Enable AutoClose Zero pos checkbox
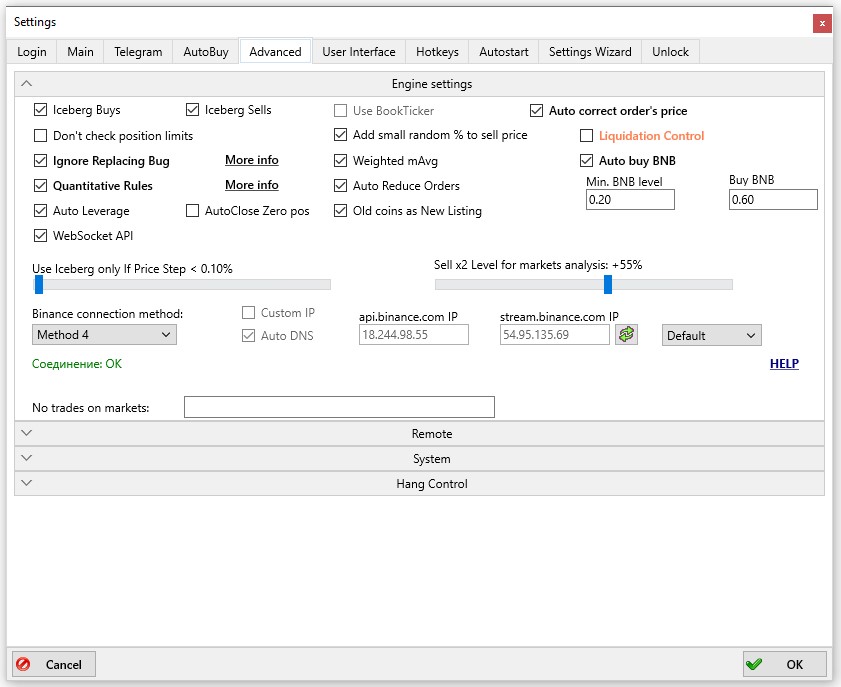This screenshot has height=687, width=841. click(x=193, y=211)
